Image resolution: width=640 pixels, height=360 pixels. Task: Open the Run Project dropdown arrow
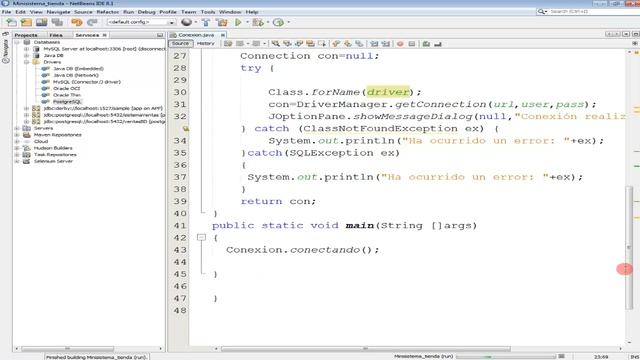coord(247,22)
